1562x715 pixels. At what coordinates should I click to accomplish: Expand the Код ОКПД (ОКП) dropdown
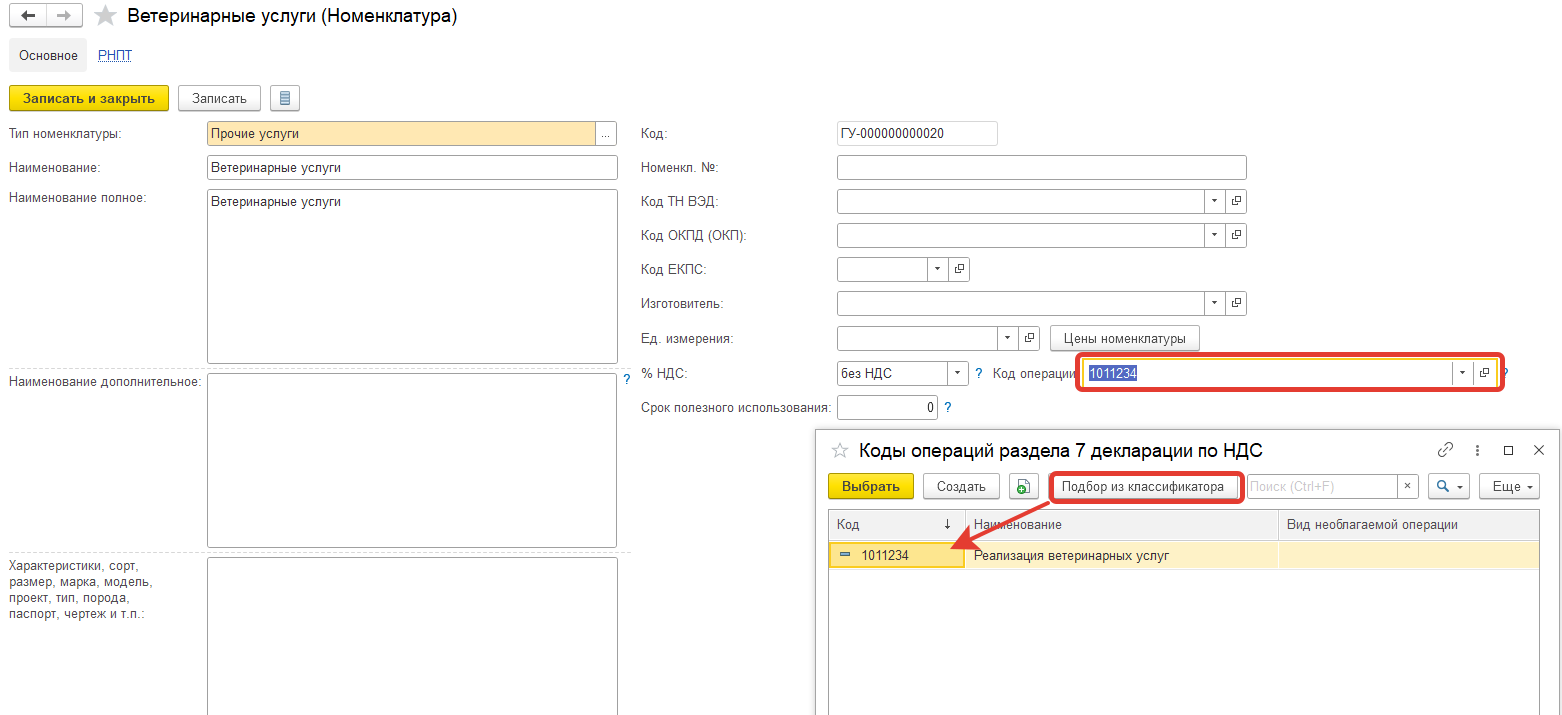click(x=1214, y=235)
